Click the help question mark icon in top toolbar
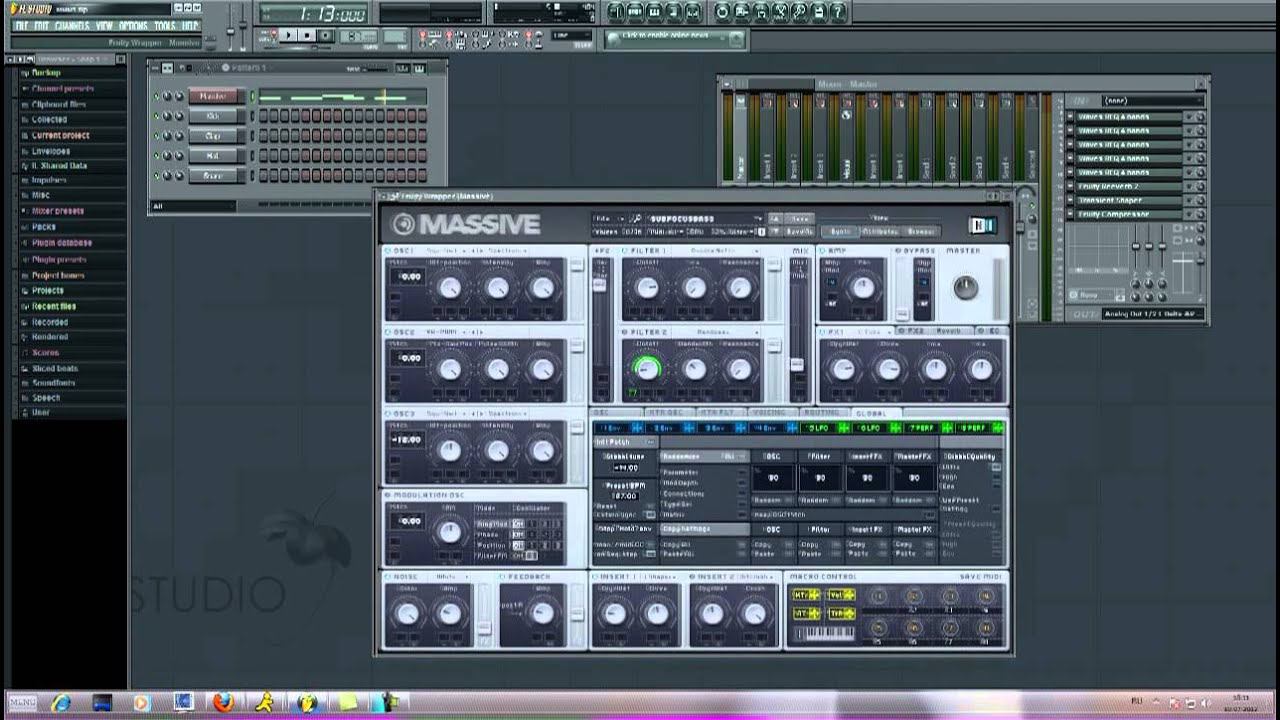Viewport: 1280px width, 720px height. pyautogui.click(x=837, y=12)
